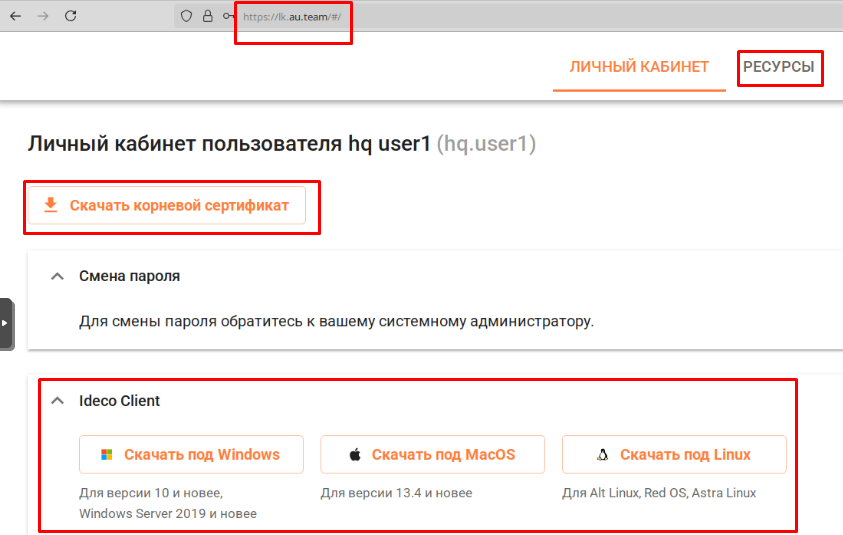The width and height of the screenshot is (843, 535).
Task: Click the Apple logo on MacOS button
Action: coord(355,455)
